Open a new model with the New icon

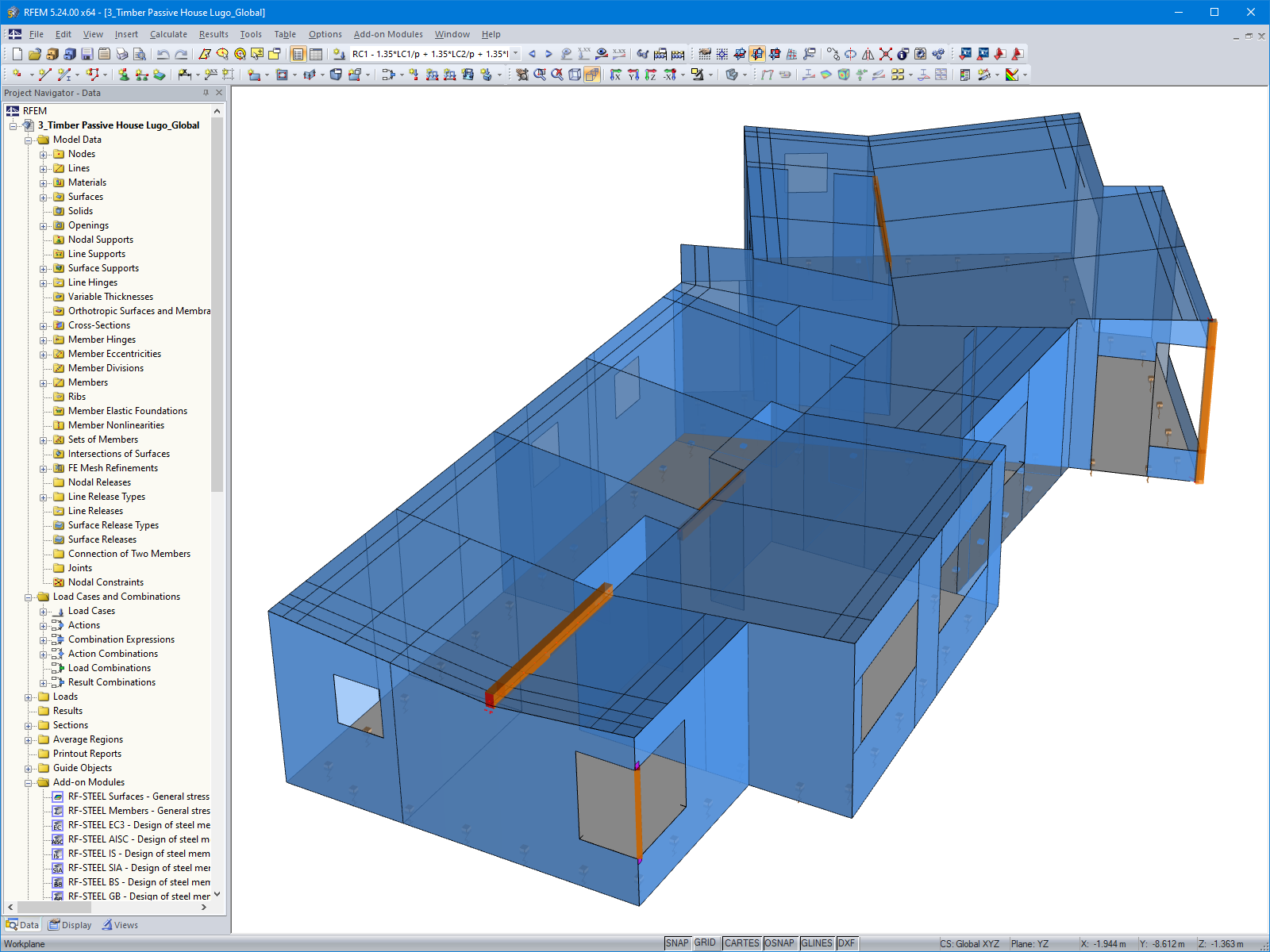17,54
